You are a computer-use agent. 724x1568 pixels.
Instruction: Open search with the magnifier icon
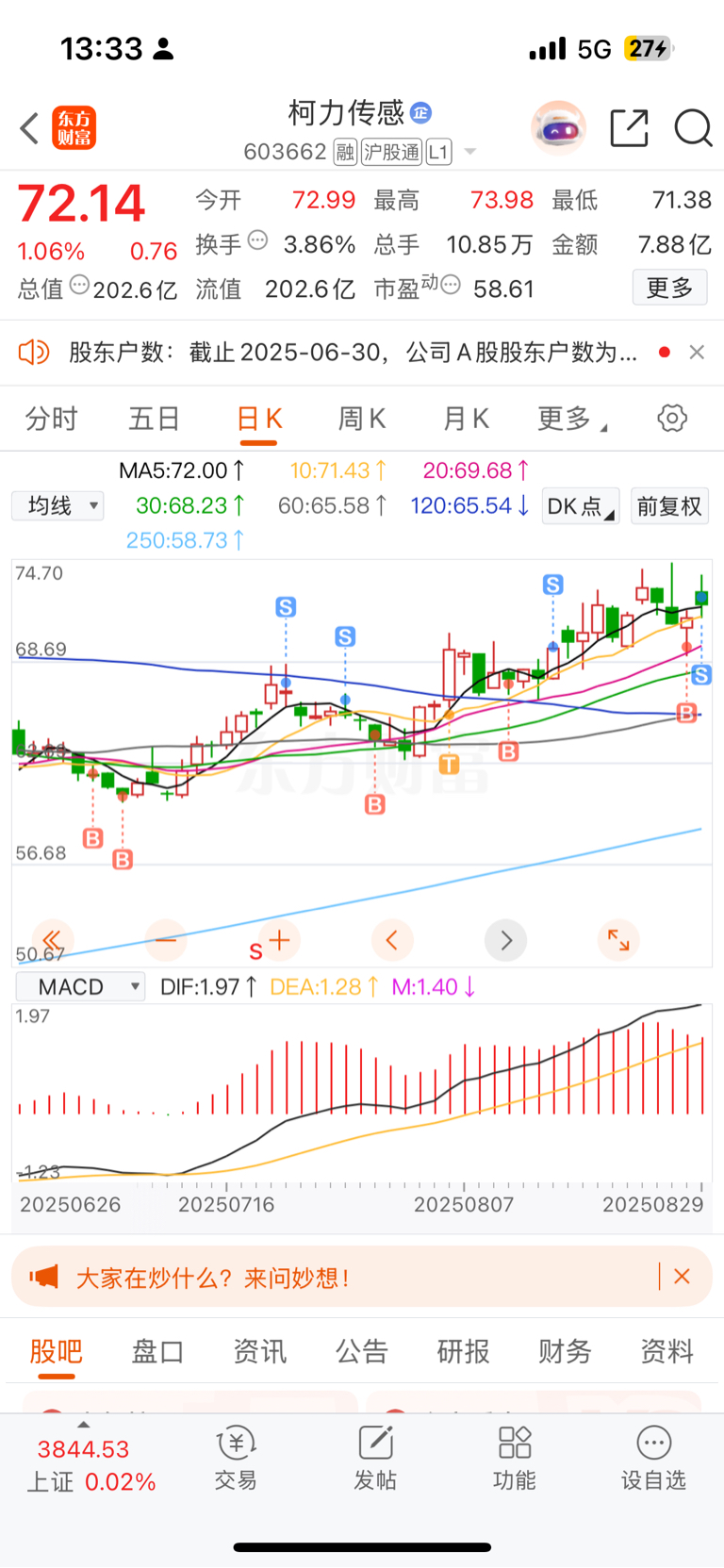coord(693,128)
